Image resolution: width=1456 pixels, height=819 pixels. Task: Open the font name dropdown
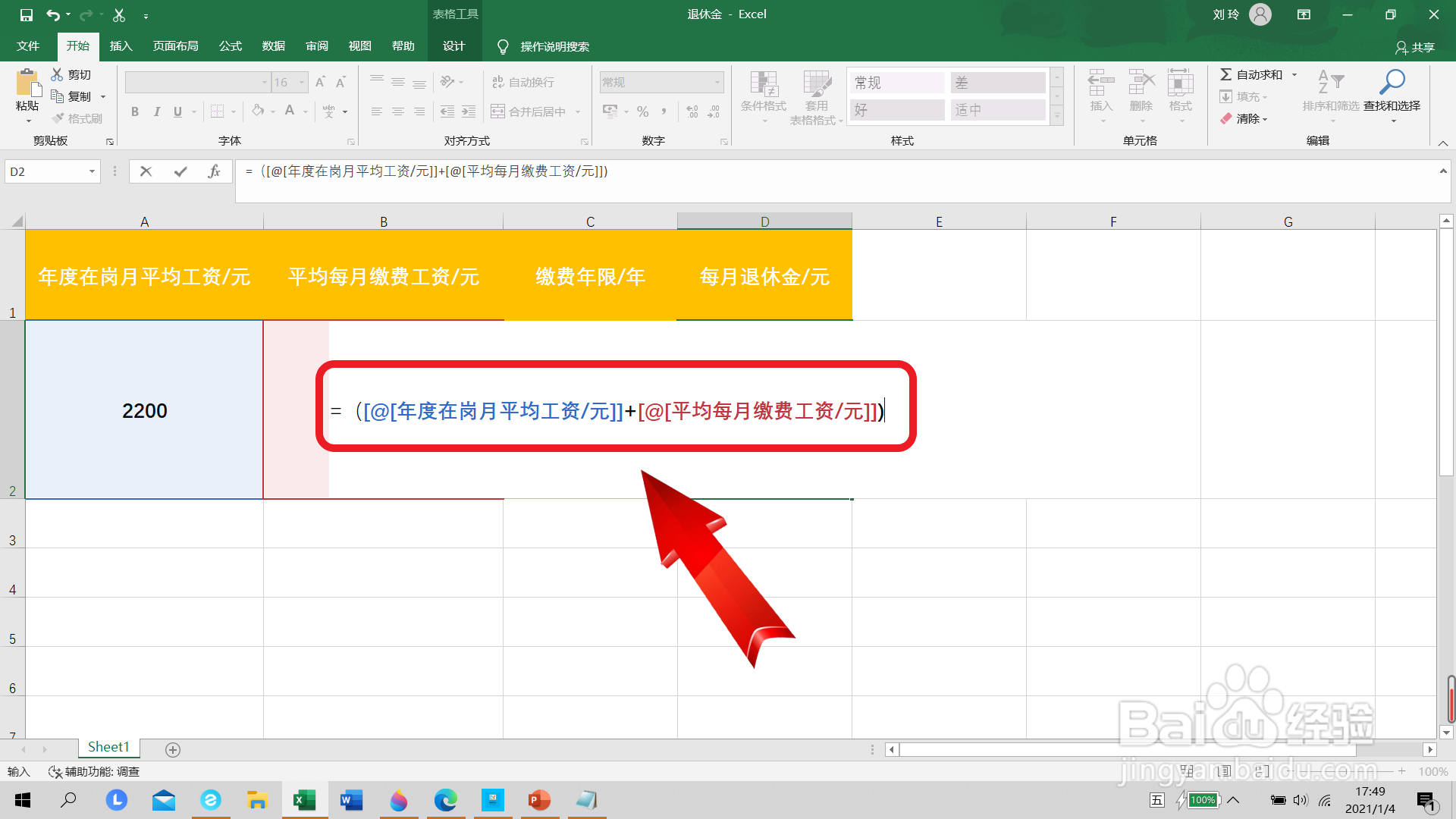pyautogui.click(x=265, y=82)
